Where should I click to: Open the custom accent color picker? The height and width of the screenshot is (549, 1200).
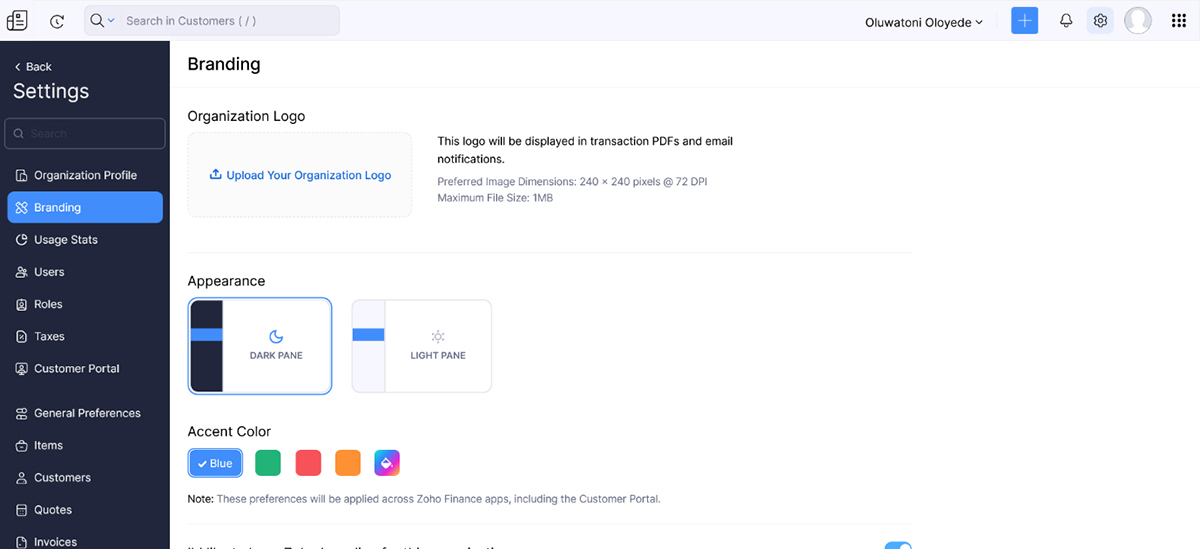tap(387, 463)
